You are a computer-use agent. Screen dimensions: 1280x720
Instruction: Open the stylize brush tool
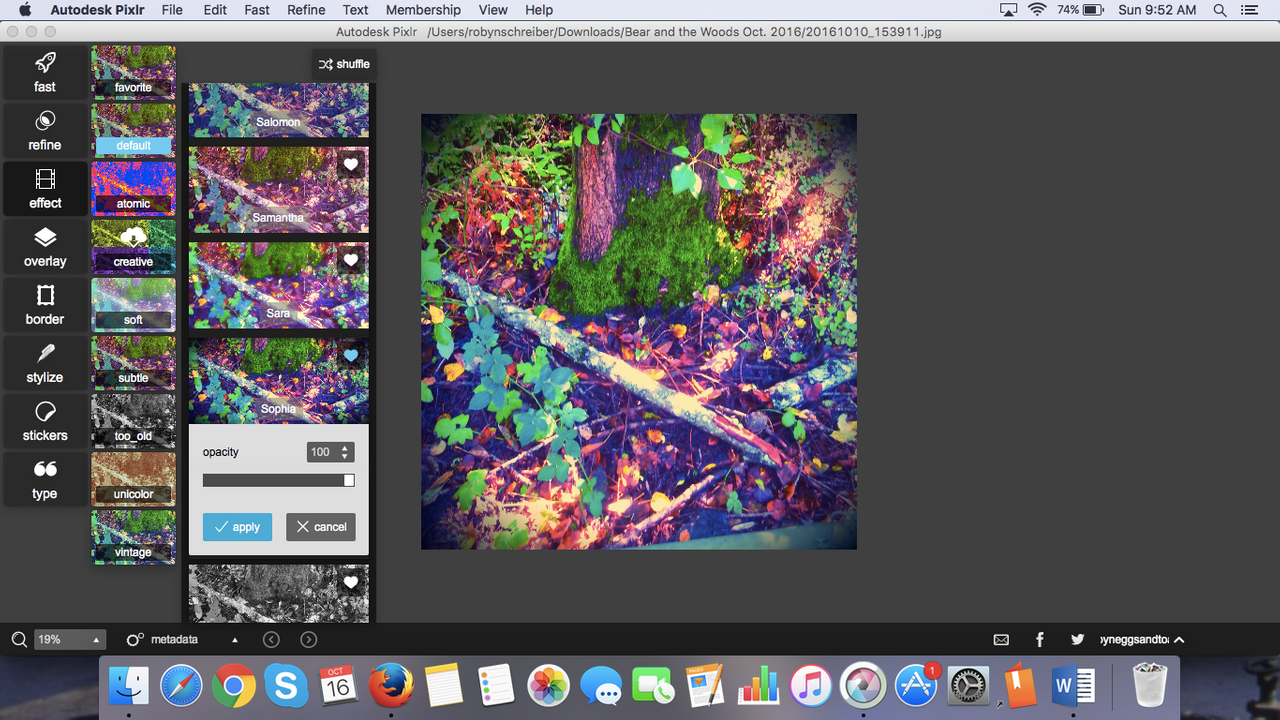45,363
